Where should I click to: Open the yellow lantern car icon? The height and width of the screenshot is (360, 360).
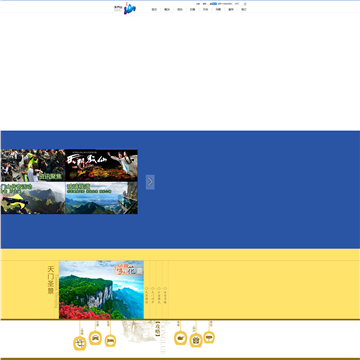tap(95, 338)
